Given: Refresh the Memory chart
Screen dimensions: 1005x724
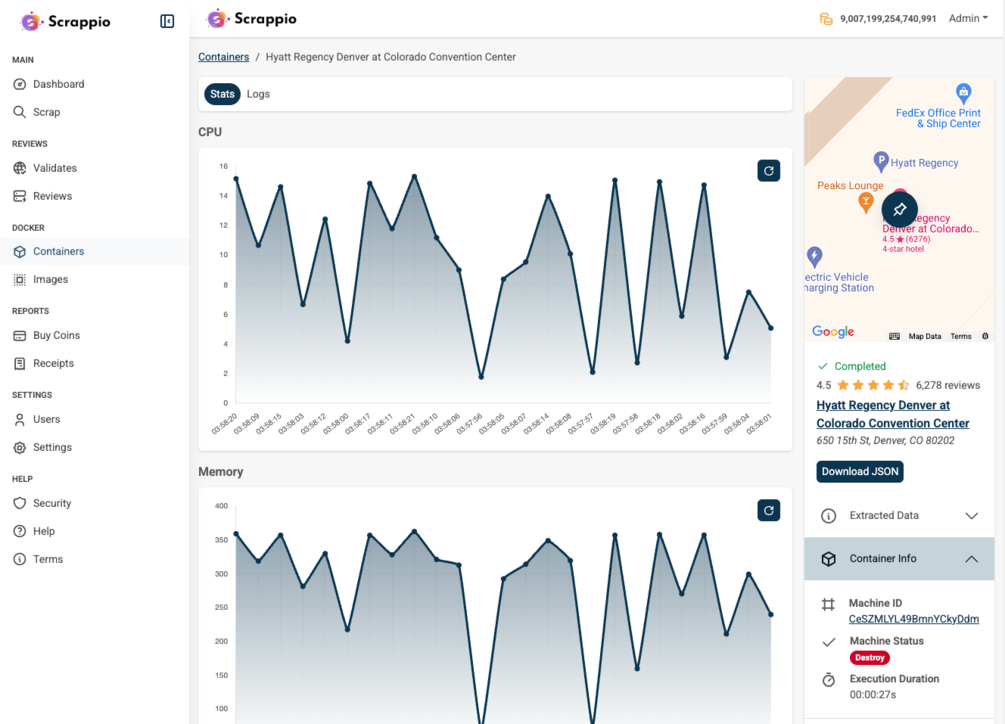Looking at the screenshot, I should pos(768,511).
